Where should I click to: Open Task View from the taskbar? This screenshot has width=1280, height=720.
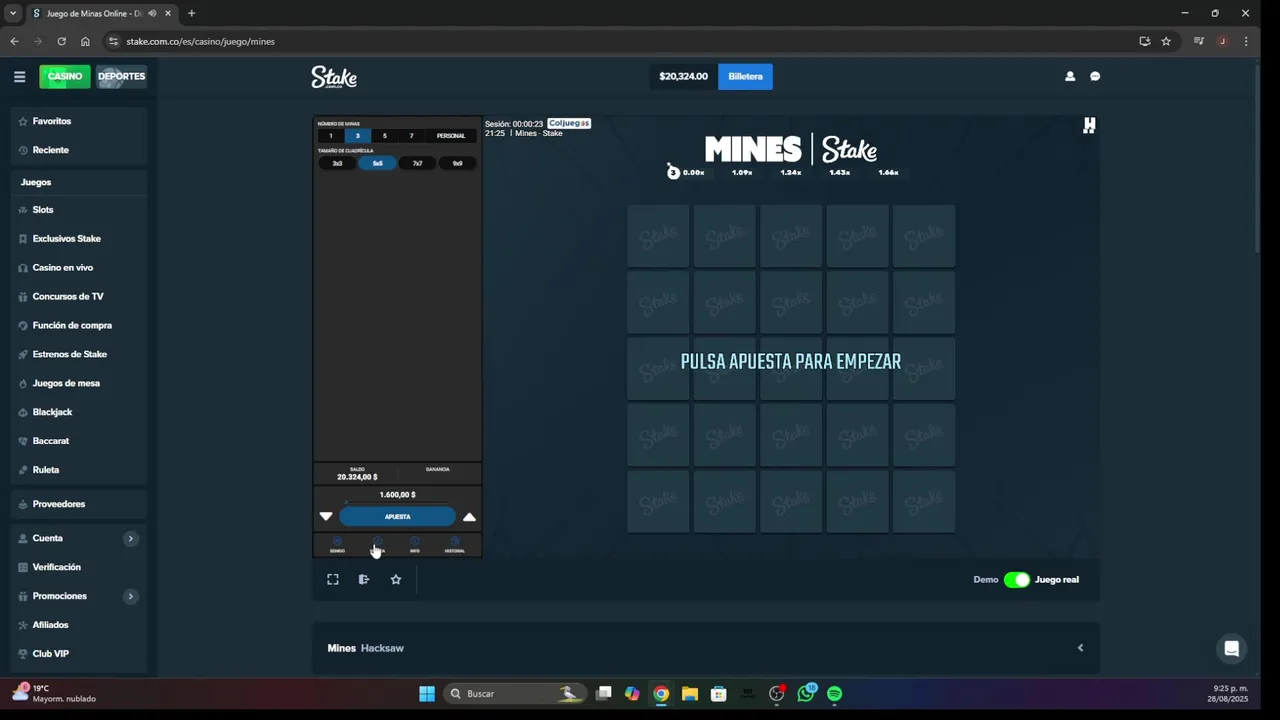604,693
